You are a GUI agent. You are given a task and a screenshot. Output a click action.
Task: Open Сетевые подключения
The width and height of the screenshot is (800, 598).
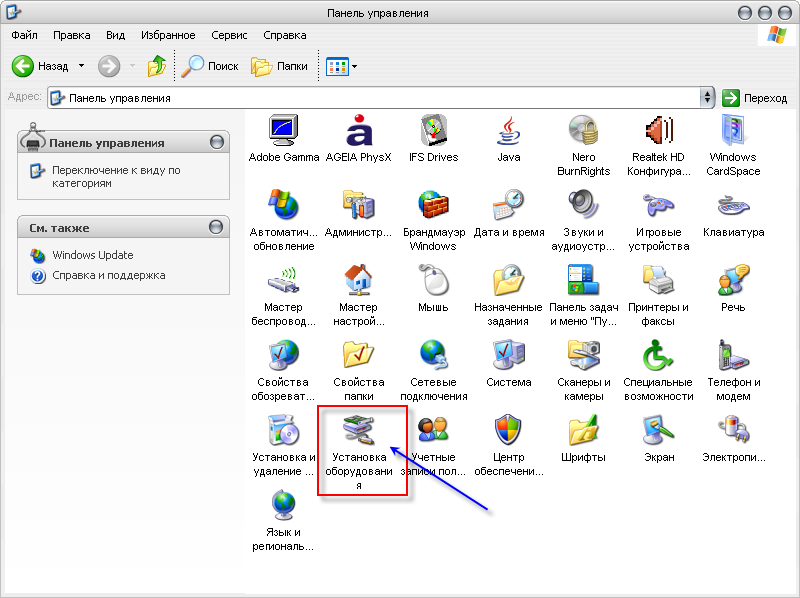click(x=434, y=370)
